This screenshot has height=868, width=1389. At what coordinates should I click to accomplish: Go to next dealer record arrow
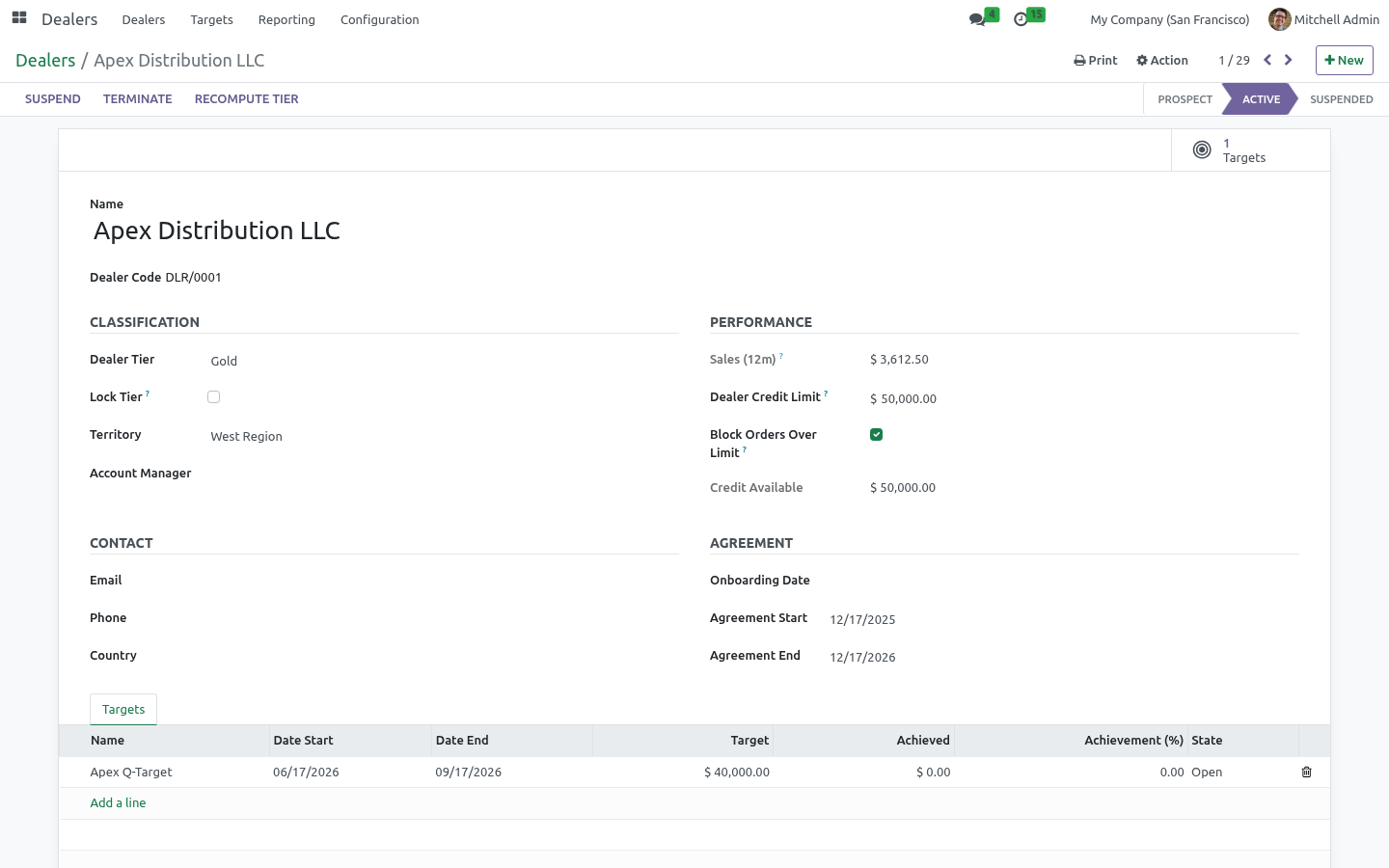tap(1288, 60)
